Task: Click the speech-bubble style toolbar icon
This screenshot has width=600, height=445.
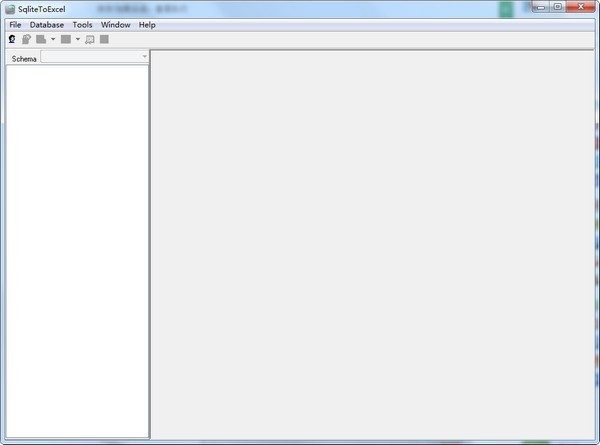Action: click(90, 39)
